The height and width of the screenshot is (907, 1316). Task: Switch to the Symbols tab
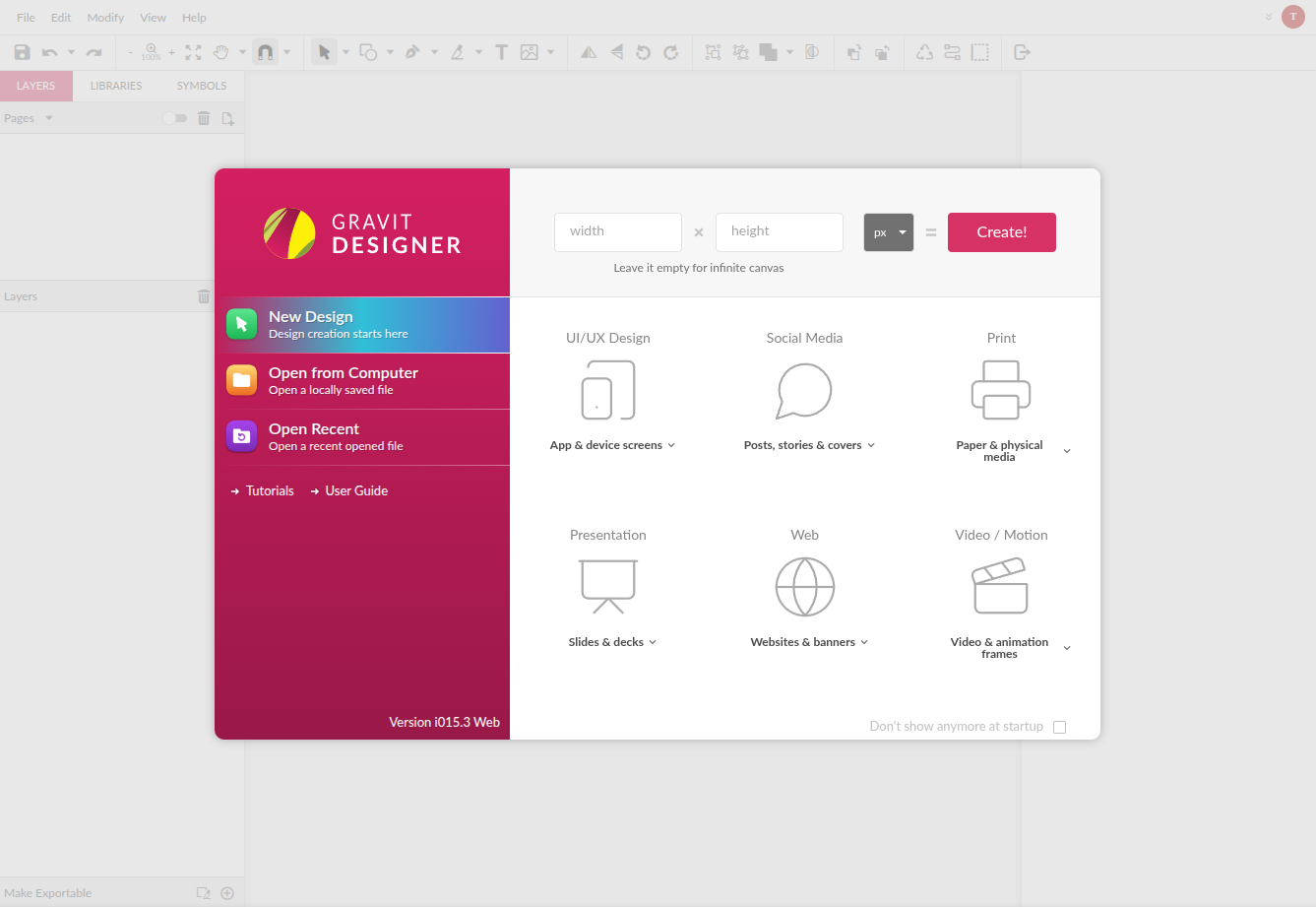pos(202,86)
